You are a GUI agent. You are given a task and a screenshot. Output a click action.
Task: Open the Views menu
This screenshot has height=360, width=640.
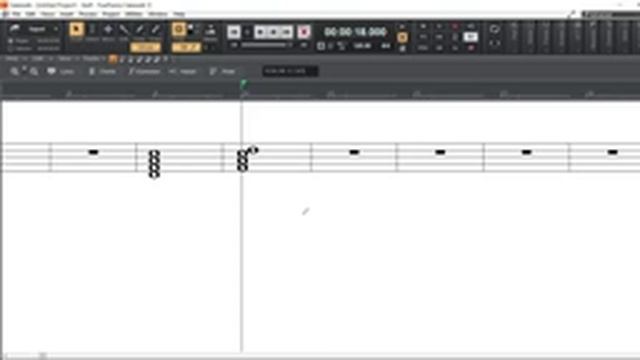[x=47, y=14]
